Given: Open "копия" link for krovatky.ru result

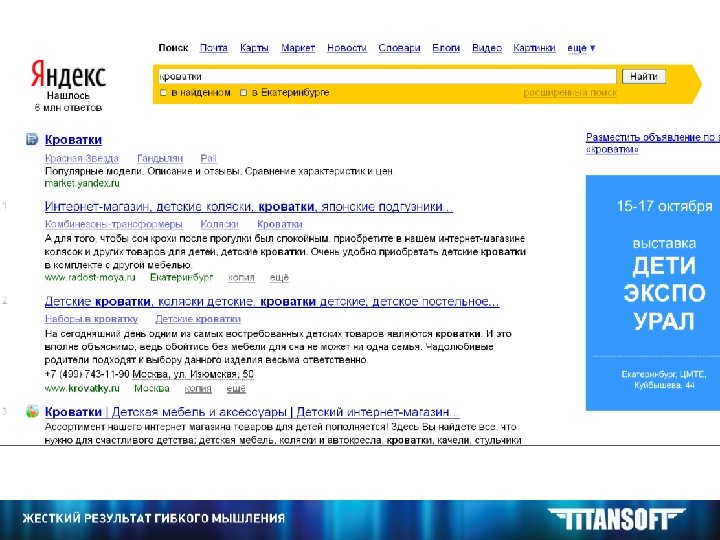Looking at the screenshot, I should [x=198, y=388].
